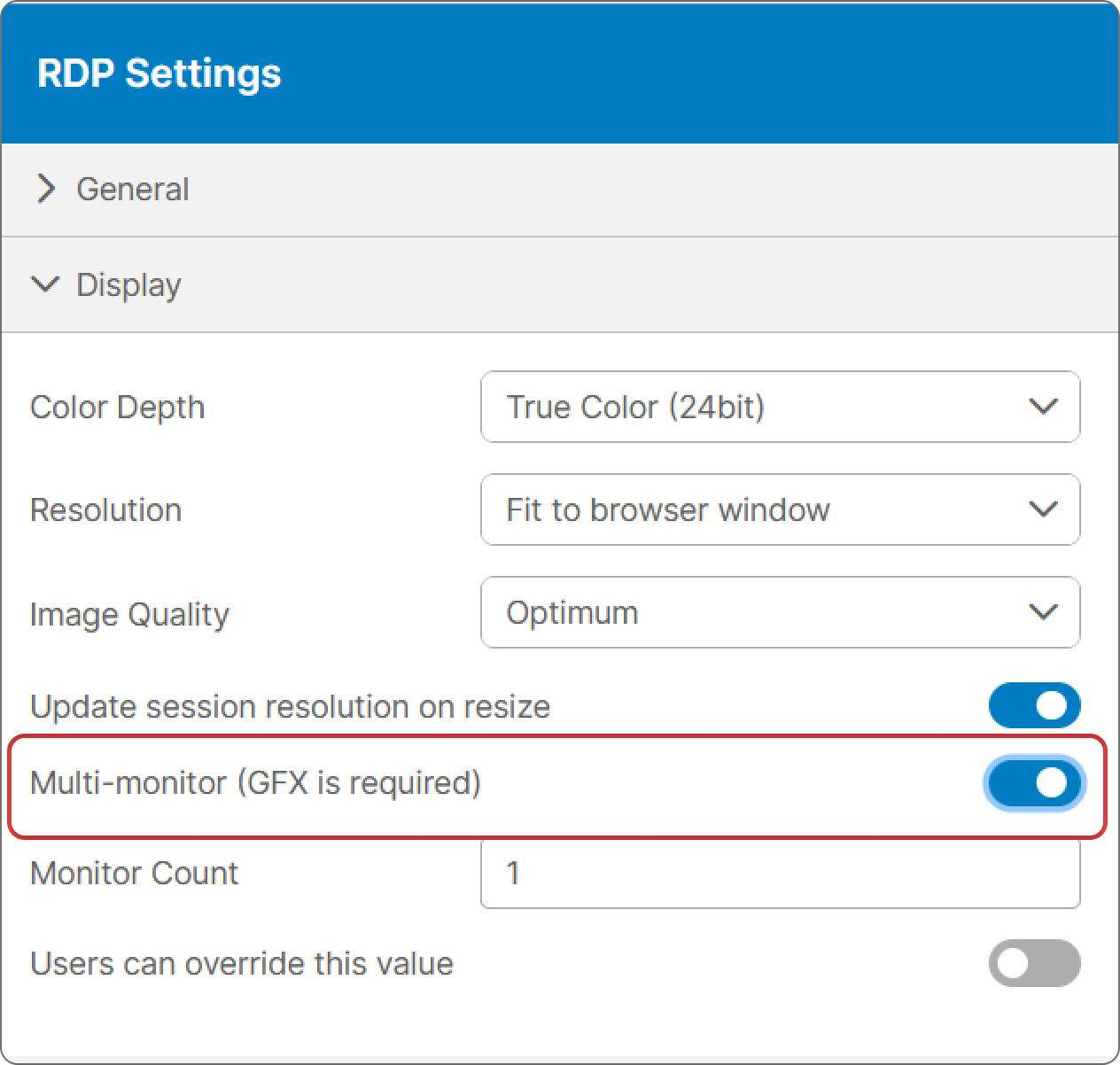Click the Multi-monitor (GFX is required) label

[255, 783]
